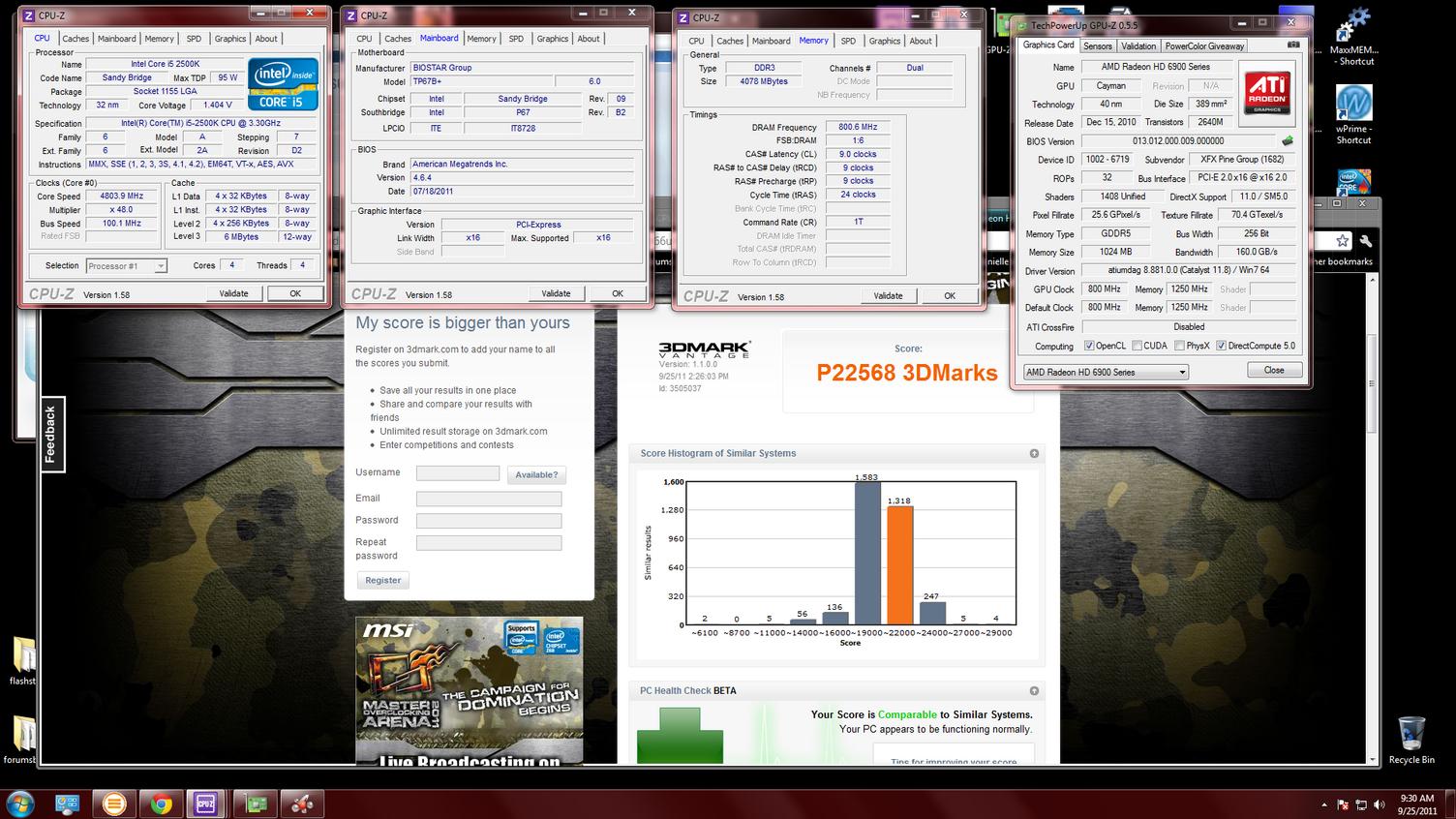This screenshot has height=819, width=1456.
Task: Open SPD tab in first CPU-Z window
Action: (x=194, y=39)
